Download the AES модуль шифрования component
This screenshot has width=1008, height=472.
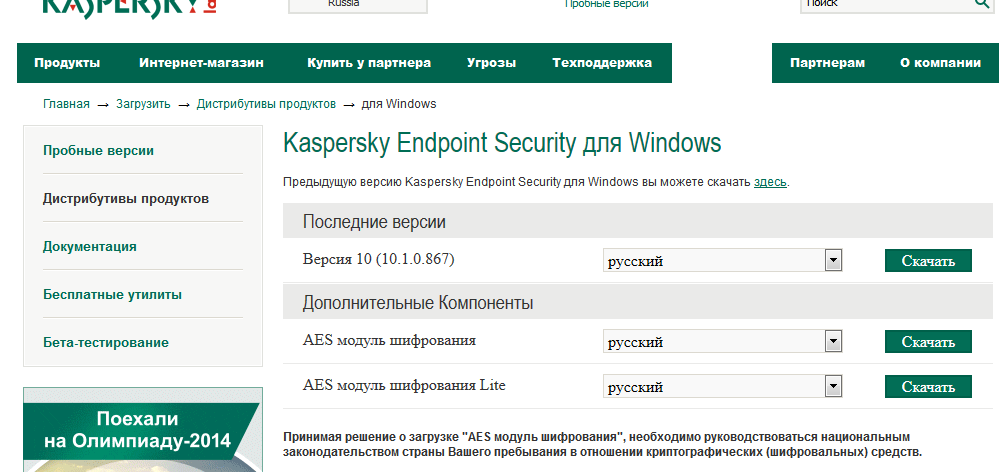pyautogui.click(x=928, y=341)
